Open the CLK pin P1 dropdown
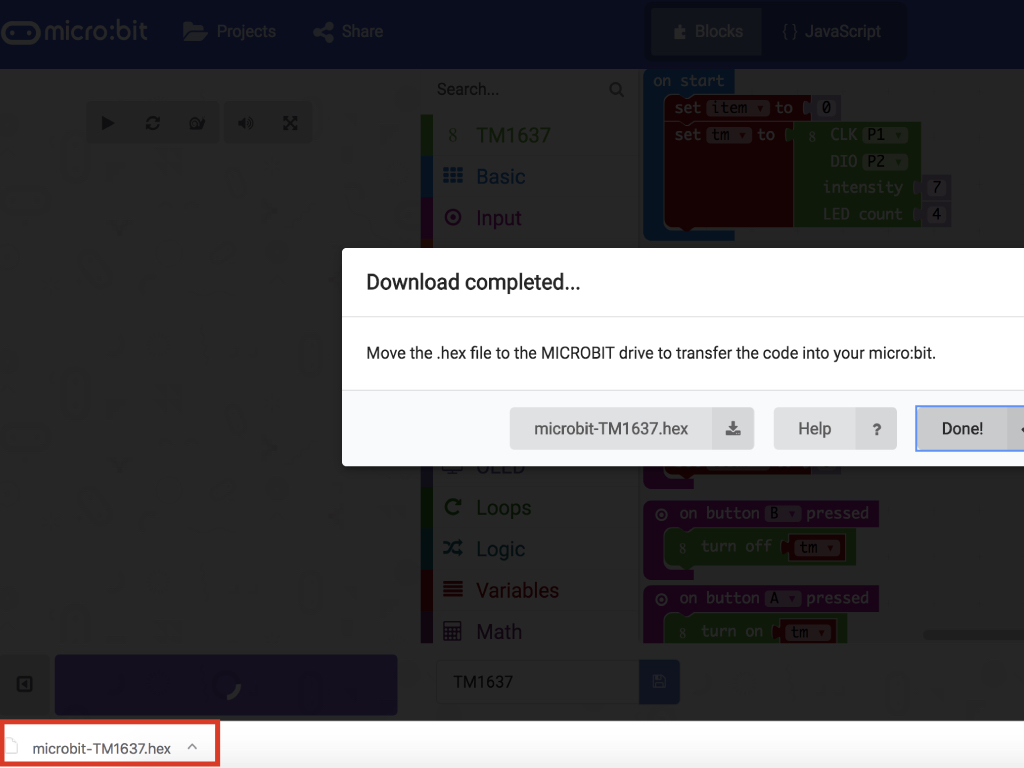 point(884,135)
